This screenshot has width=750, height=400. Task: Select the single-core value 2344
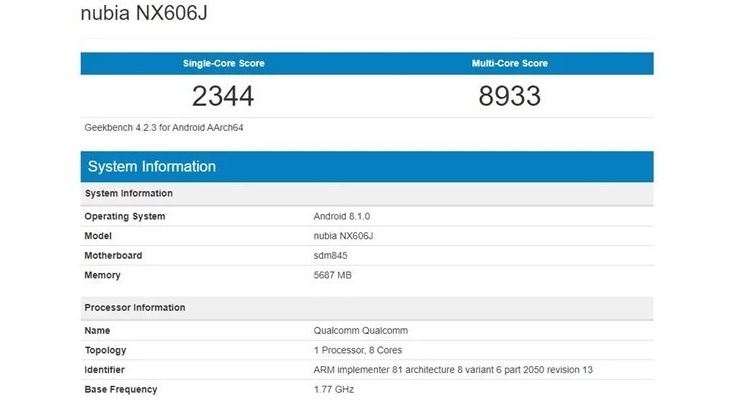223,96
